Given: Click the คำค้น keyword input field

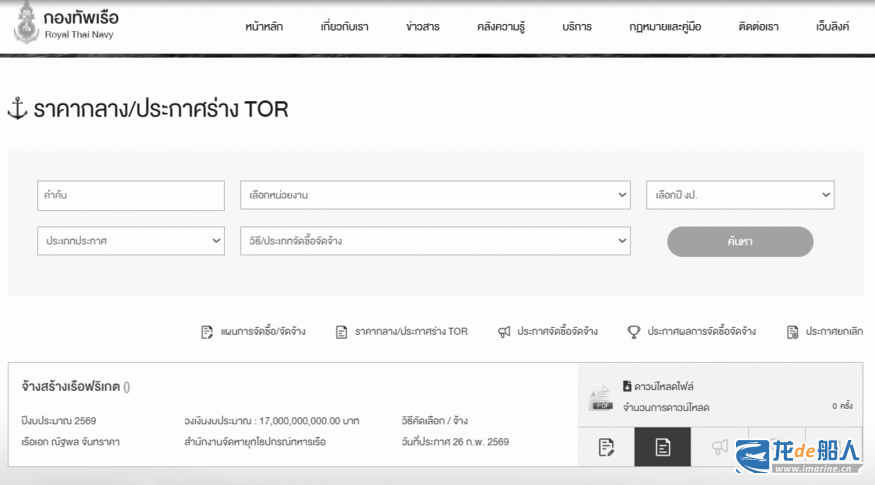Looking at the screenshot, I should tap(130, 195).
